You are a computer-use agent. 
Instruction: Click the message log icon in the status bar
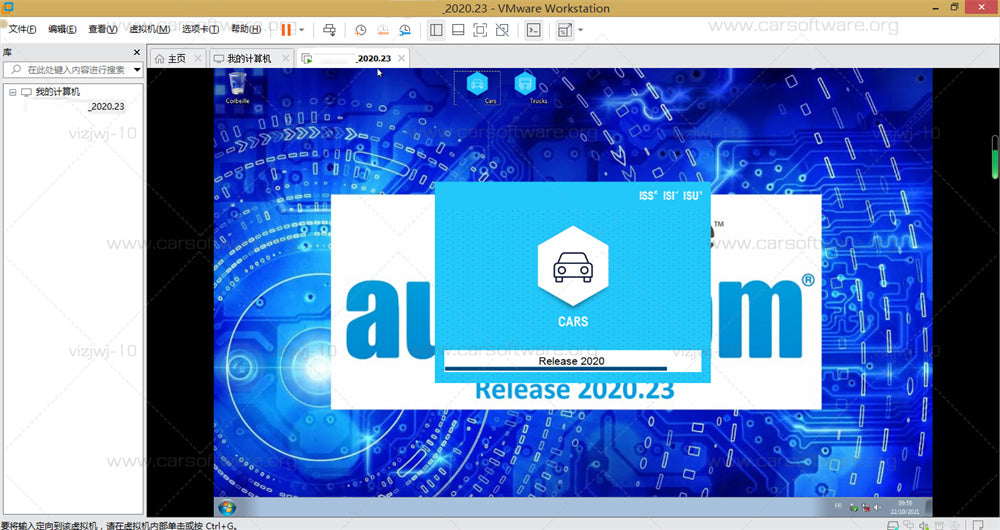click(x=978, y=526)
